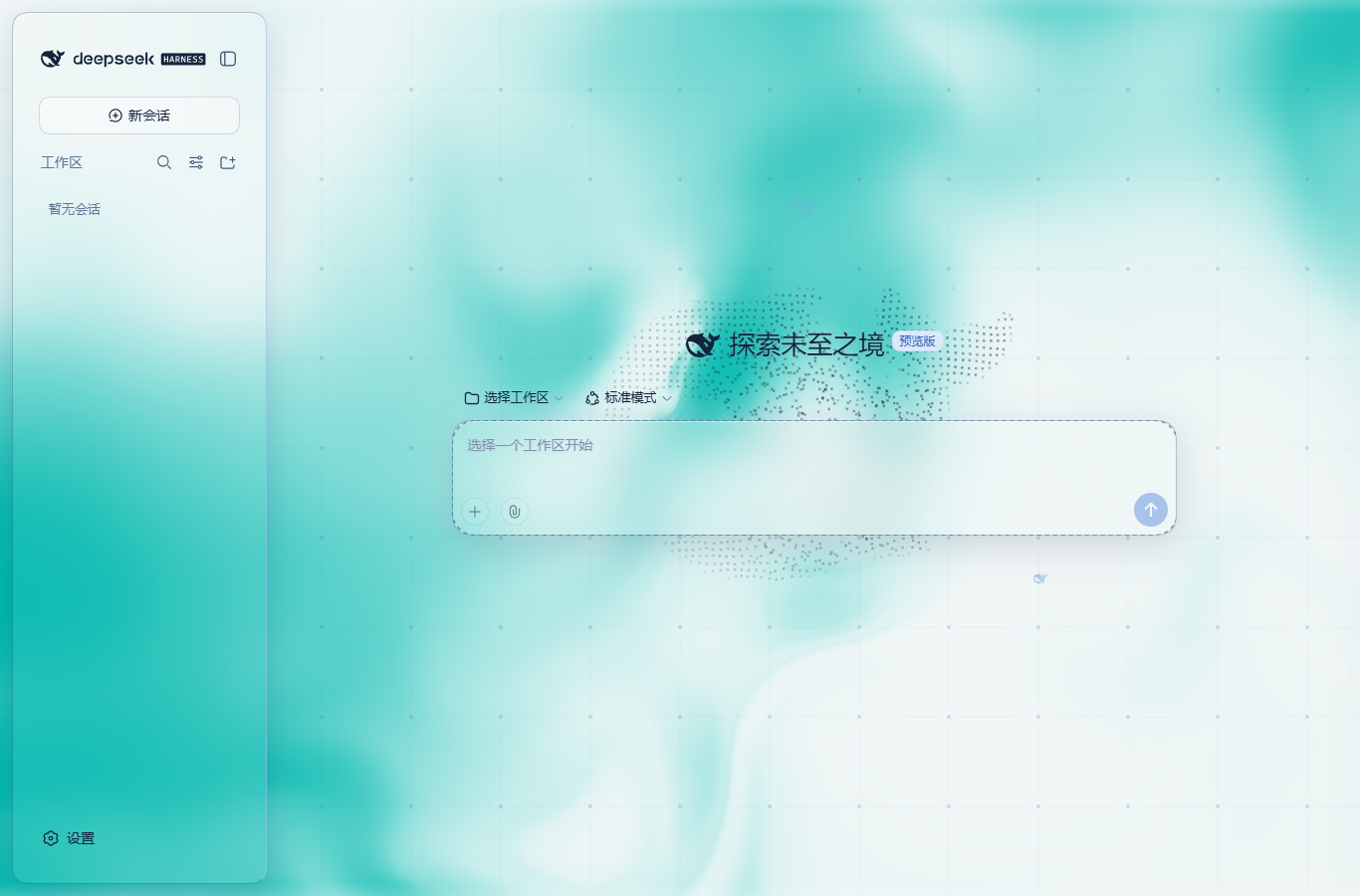Click the 探索未至之境 heading
The image size is (1360, 896).
806,344
